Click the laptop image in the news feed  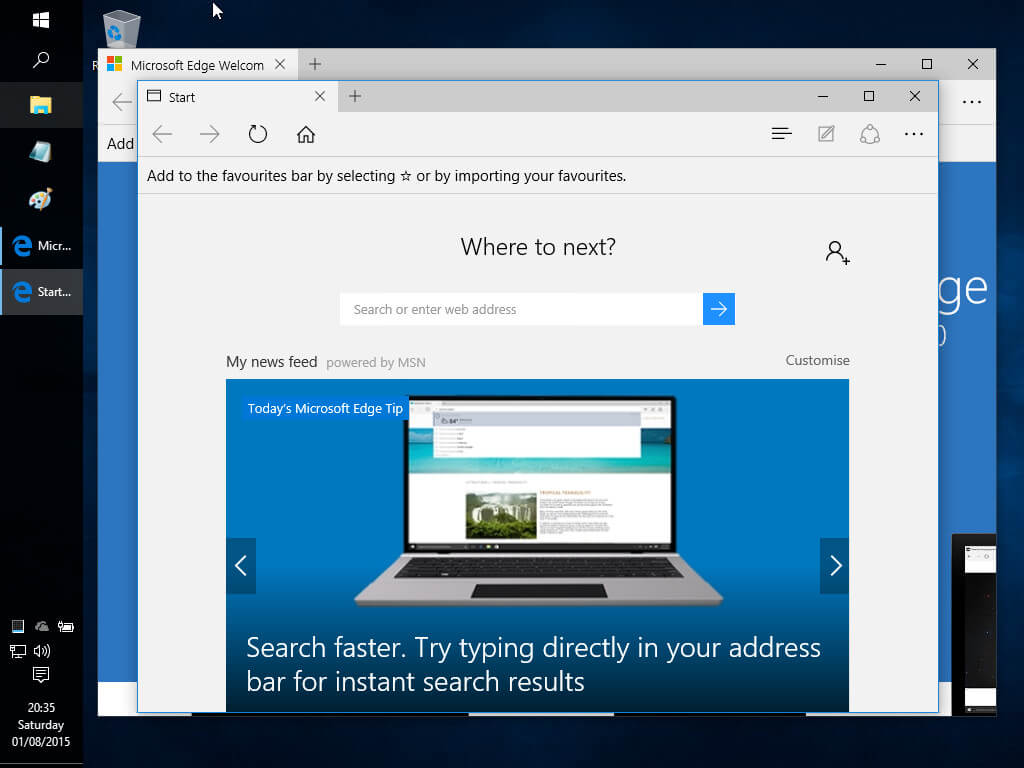tap(539, 502)
